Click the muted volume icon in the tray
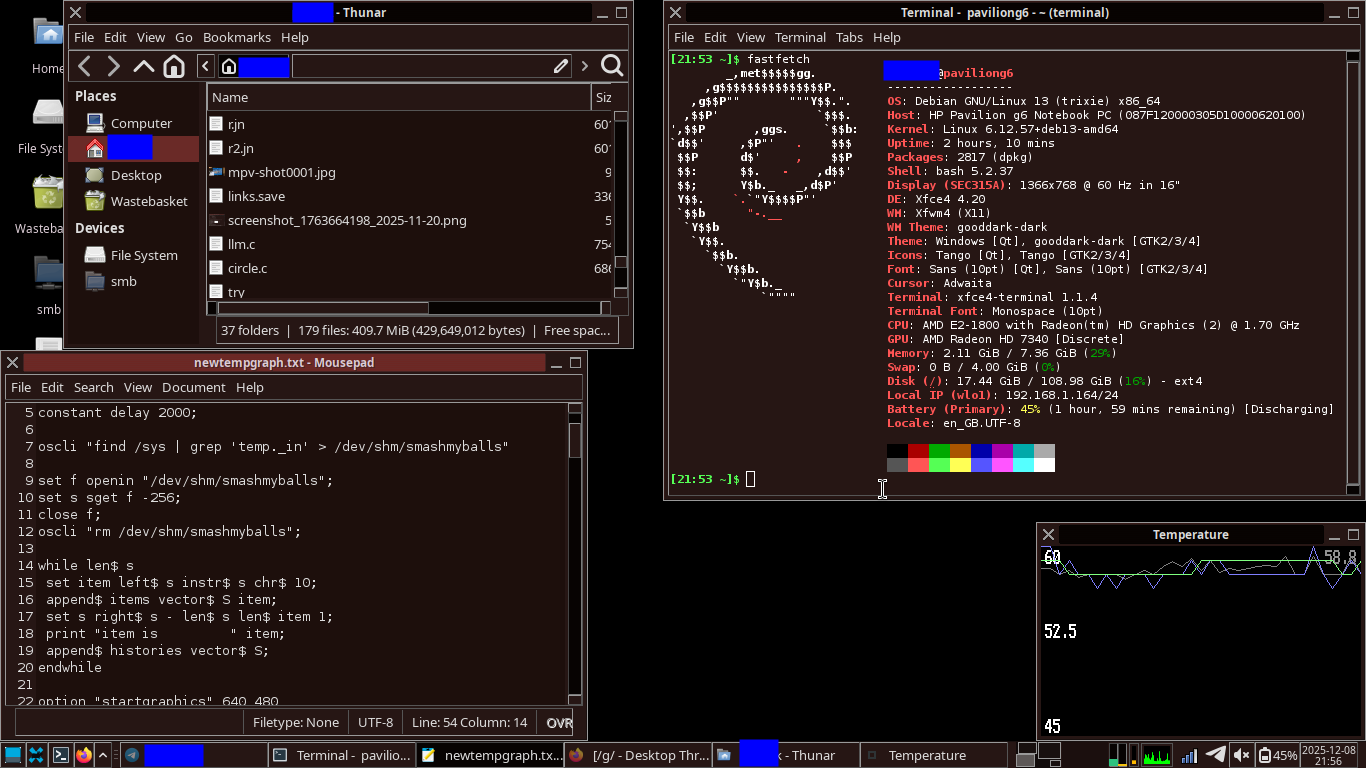Screen dimensions: 1366x768 click(x=1241, y=756)
